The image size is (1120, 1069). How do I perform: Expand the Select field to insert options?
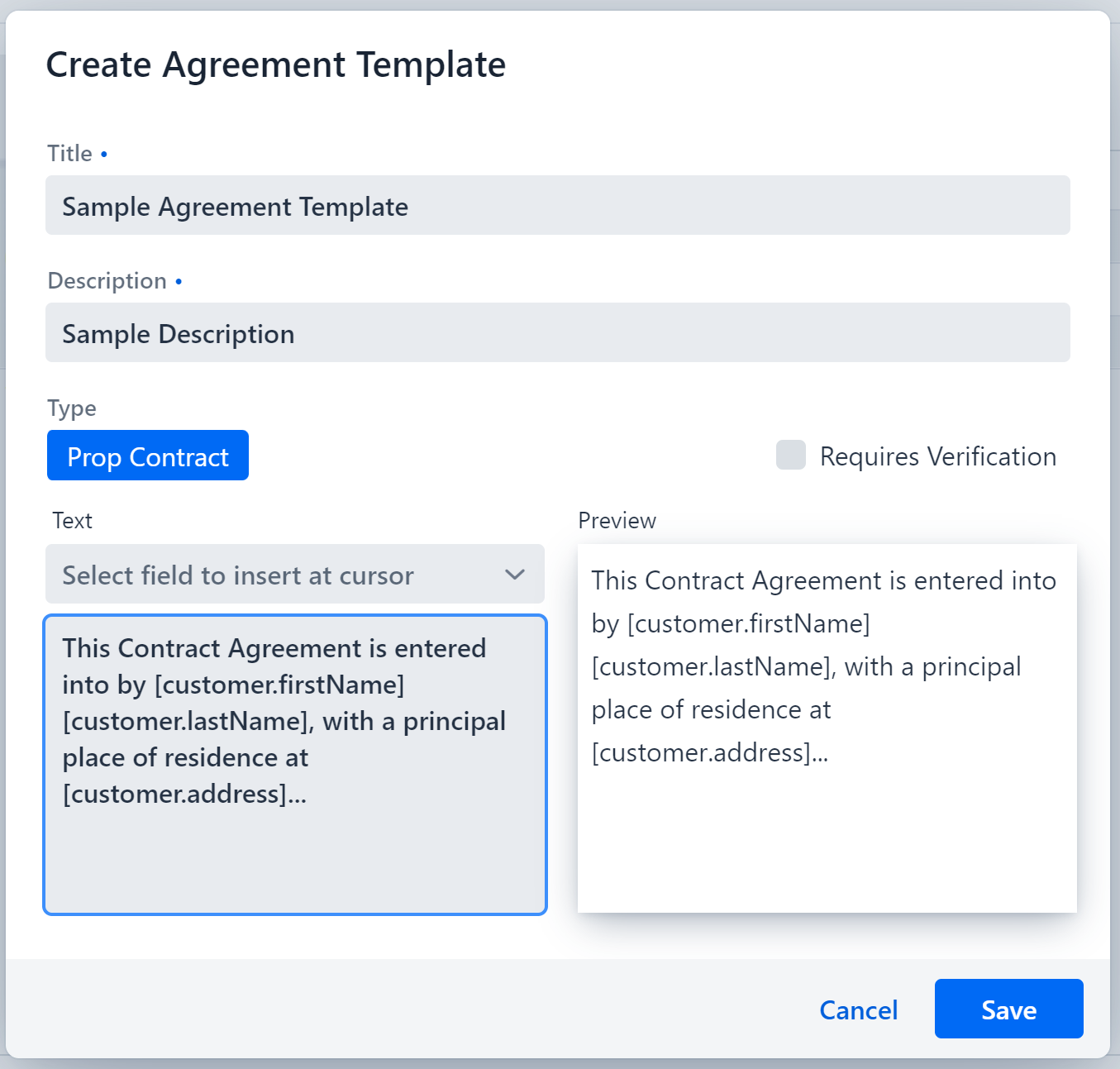click(x=295, y=574)
